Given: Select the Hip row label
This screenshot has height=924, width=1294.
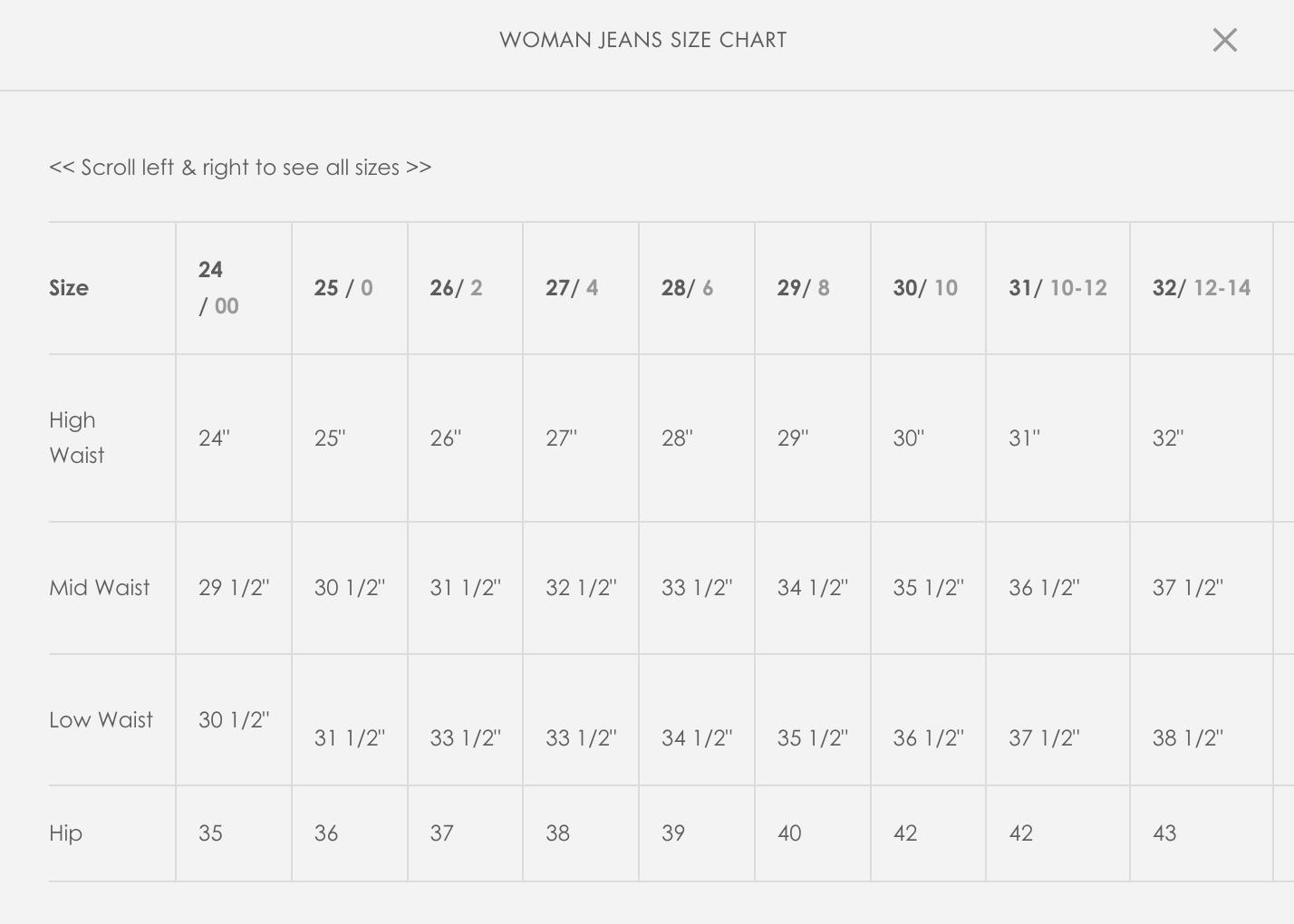Looking at the screenshot, I should (x=66, y=833).
